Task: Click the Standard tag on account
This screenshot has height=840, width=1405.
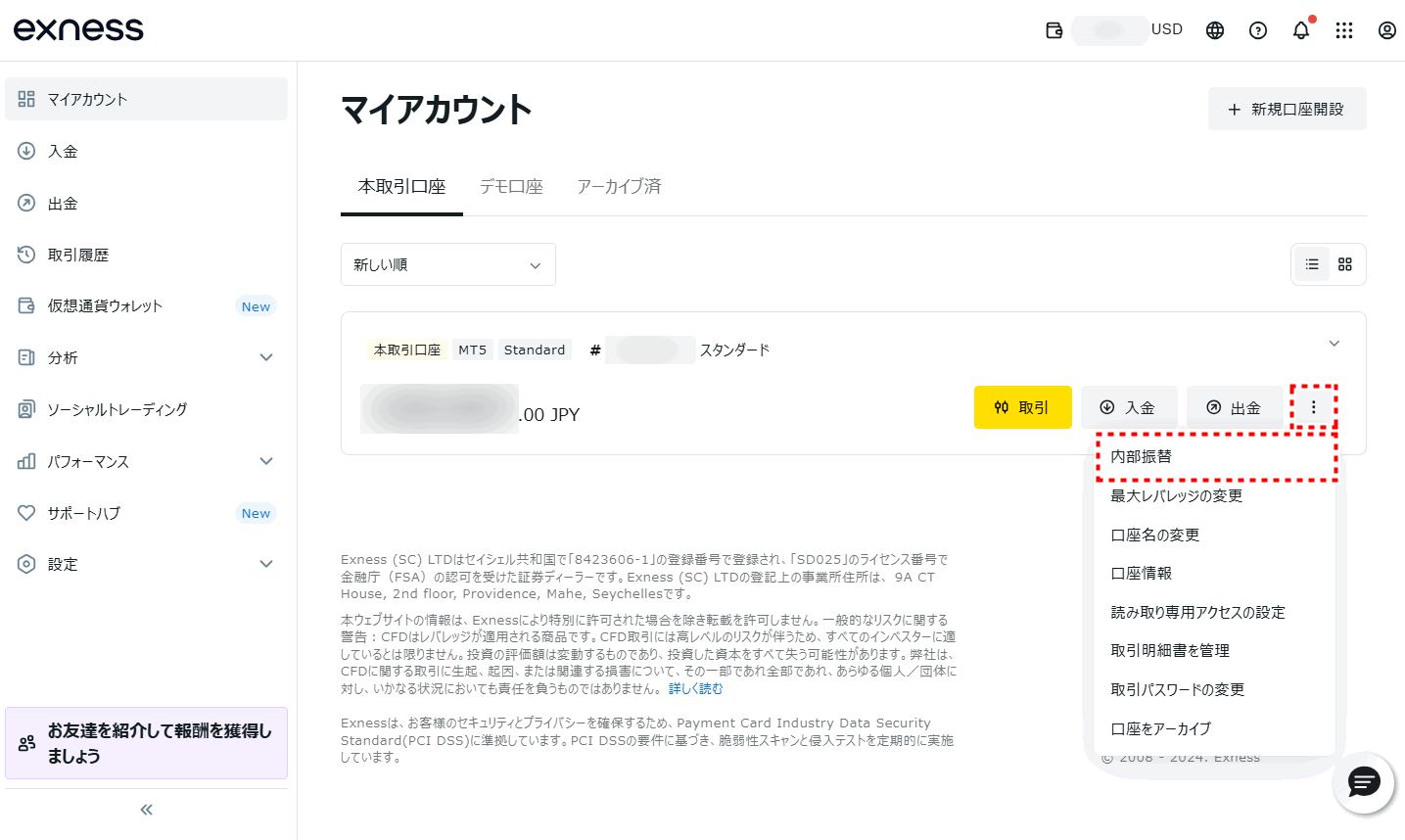Action: point(535,350)
